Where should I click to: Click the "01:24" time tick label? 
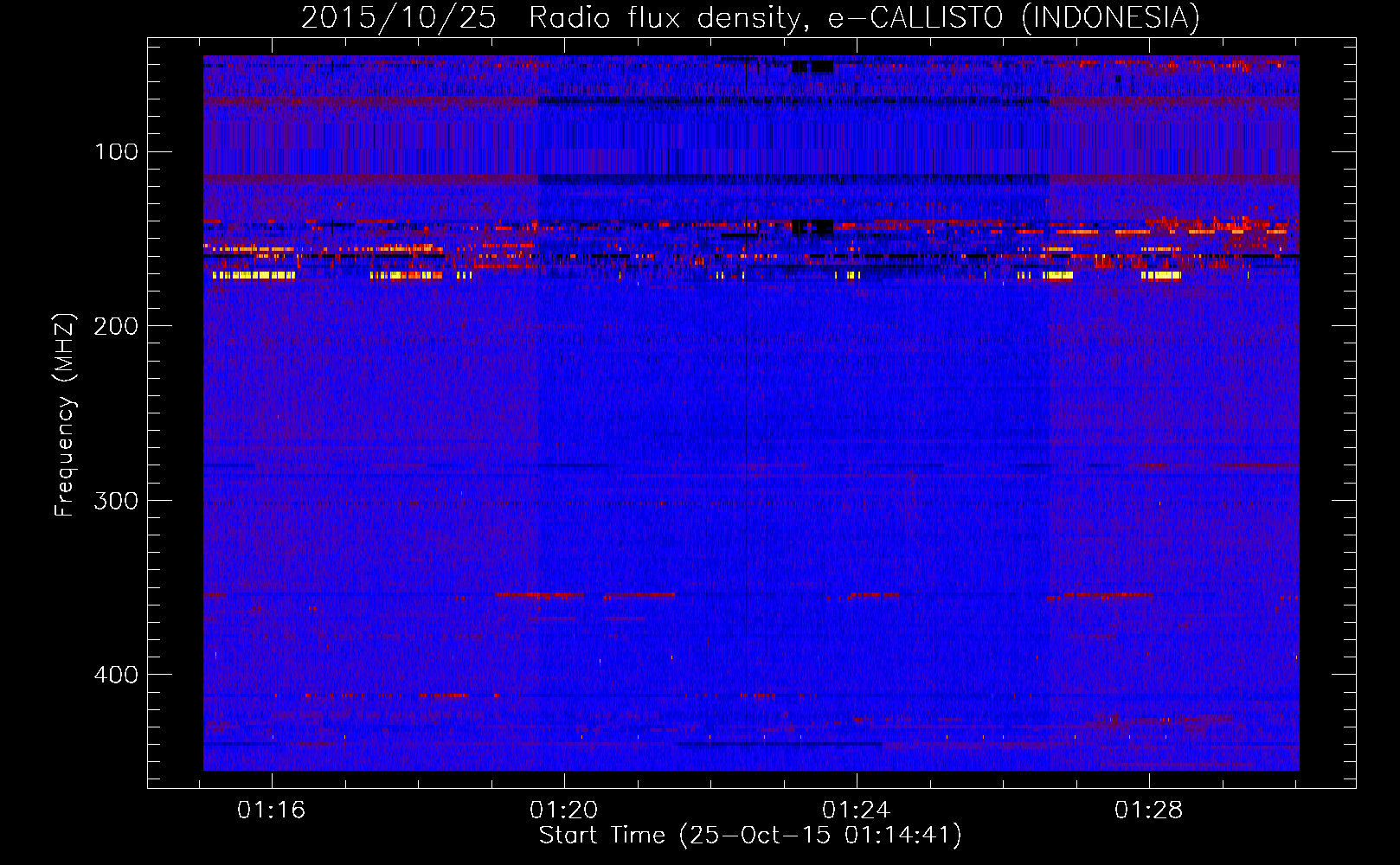click(857, 810)
